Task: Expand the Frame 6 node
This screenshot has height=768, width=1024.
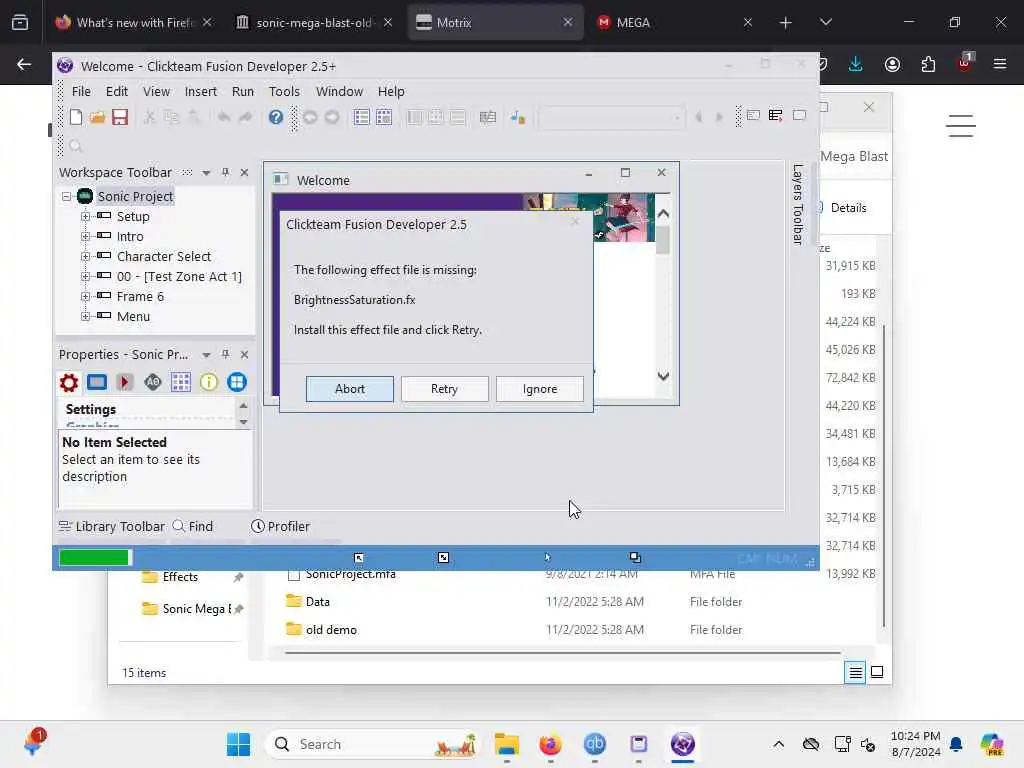Action: (86, 296)
